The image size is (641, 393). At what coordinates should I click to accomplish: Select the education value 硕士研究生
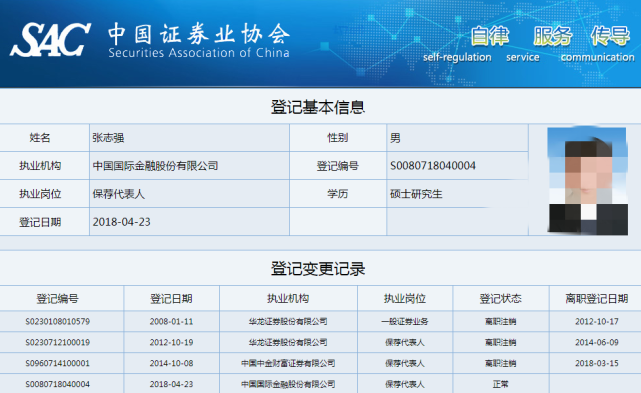(x=416, y=194)
